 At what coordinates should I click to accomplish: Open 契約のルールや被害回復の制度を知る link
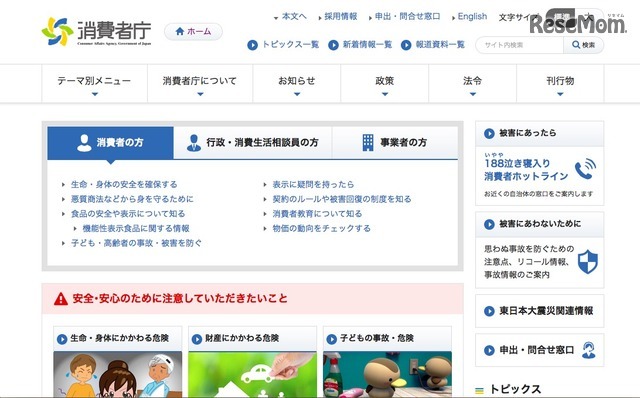pos(342,199)
